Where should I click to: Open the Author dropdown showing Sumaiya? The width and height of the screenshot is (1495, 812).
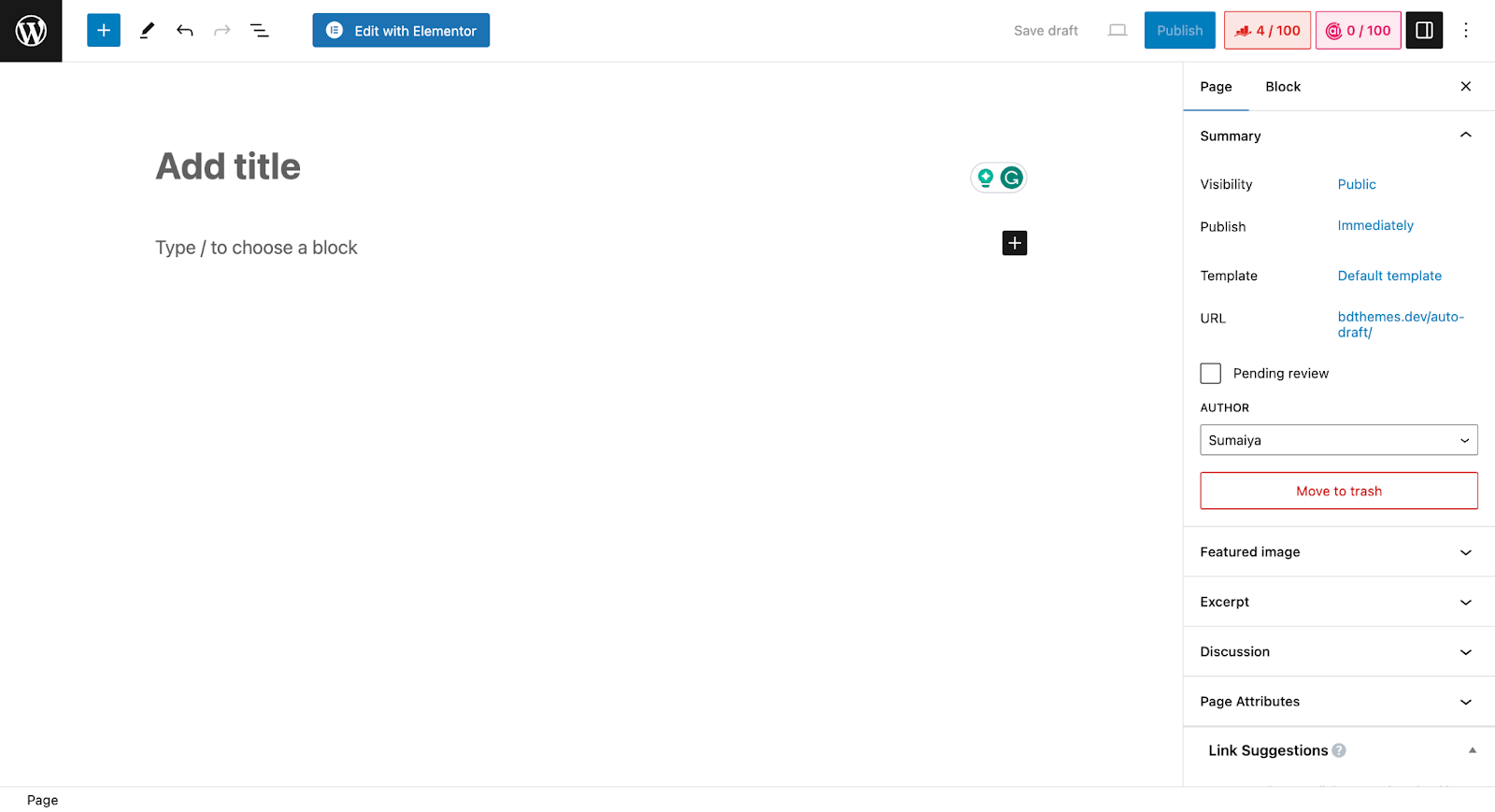click(x=1339, y=440)
